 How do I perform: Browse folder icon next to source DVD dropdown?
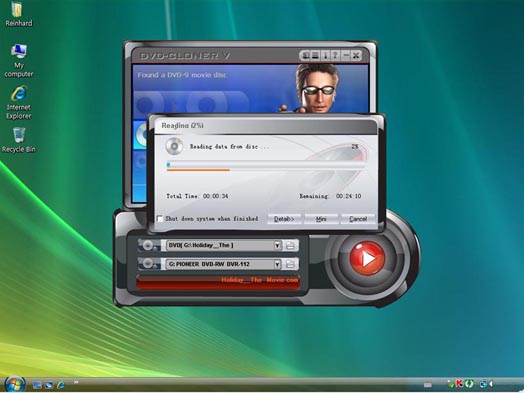(x=290, y=246)
